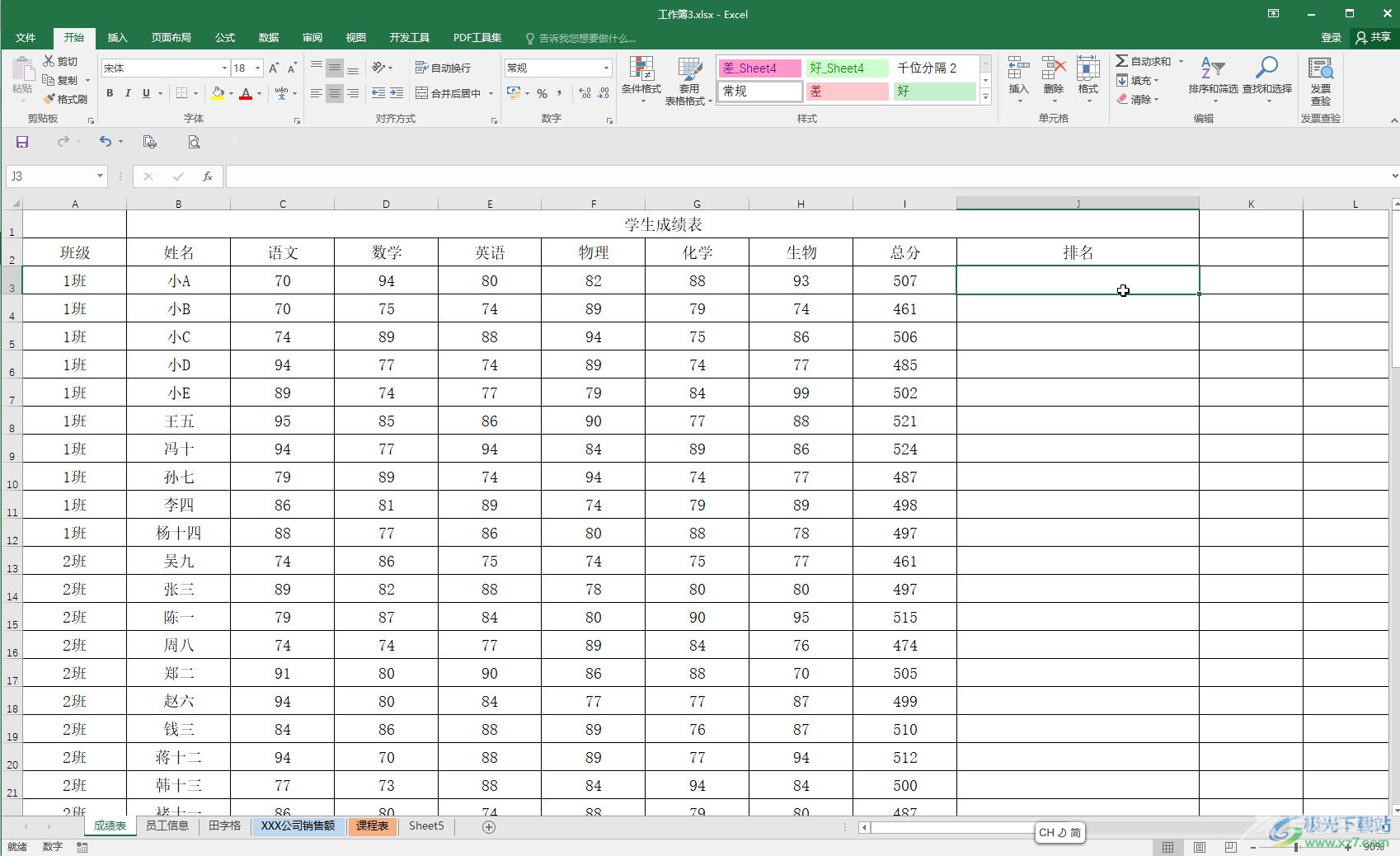Image resolution: width=1400 pixels, height=856 pixels.
Task: Undo the last action
Action: [106, 142]
